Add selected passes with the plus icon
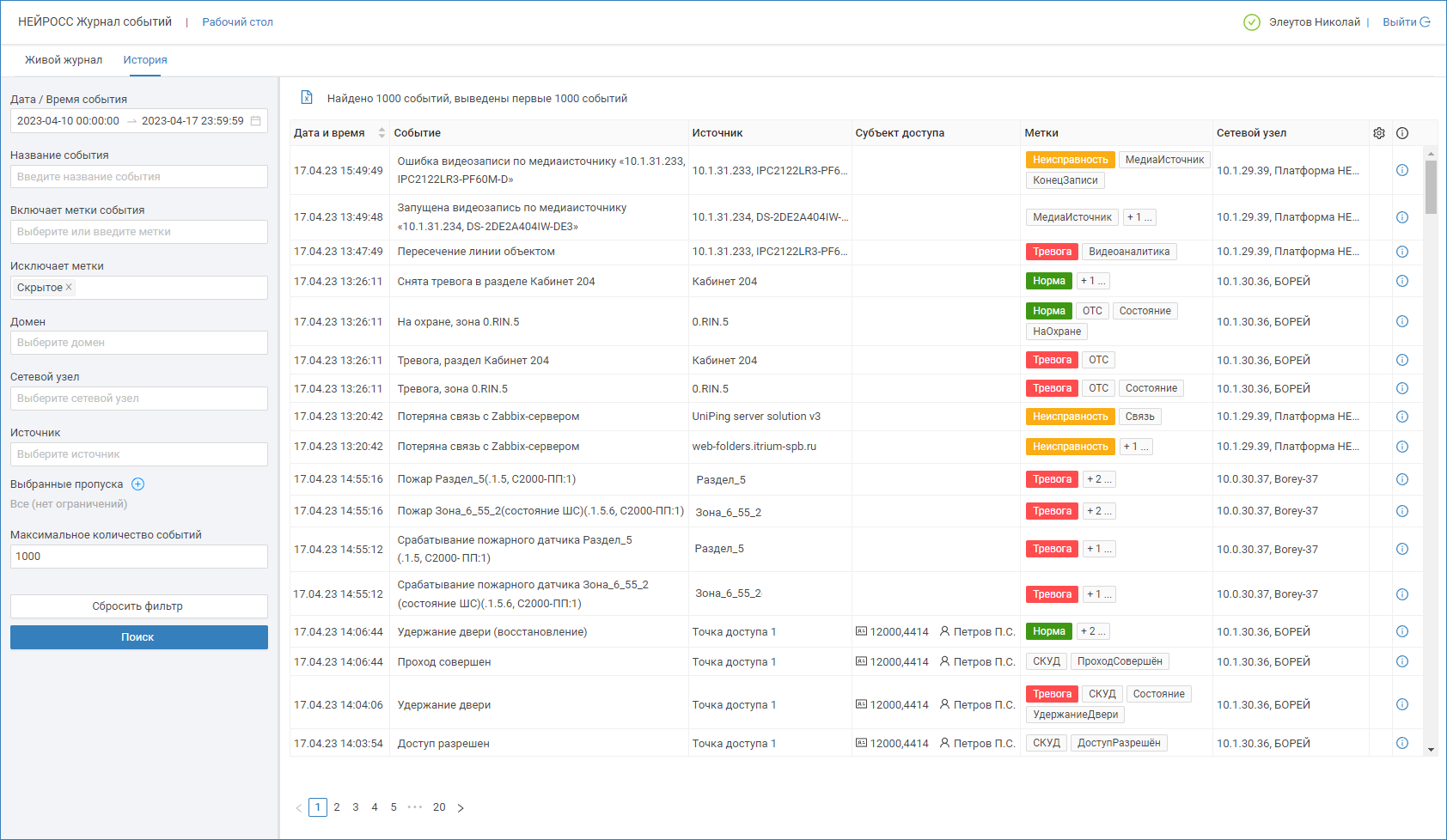Image resolution: width=1447 pixels, height=840 pixels. (x=137, y=484)
